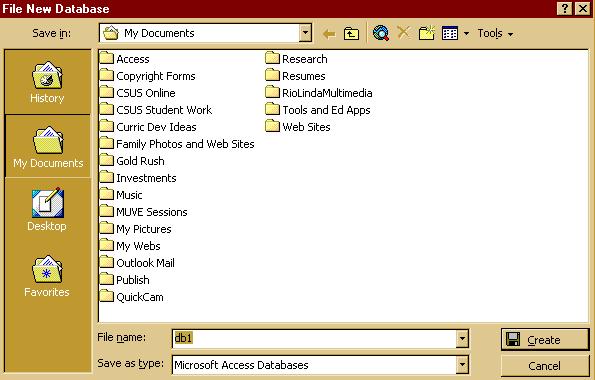The width and height of the screenshot is (595, 380).
Task: Select Family Photos and Web Sites folder
Action: tap(177, 144)
